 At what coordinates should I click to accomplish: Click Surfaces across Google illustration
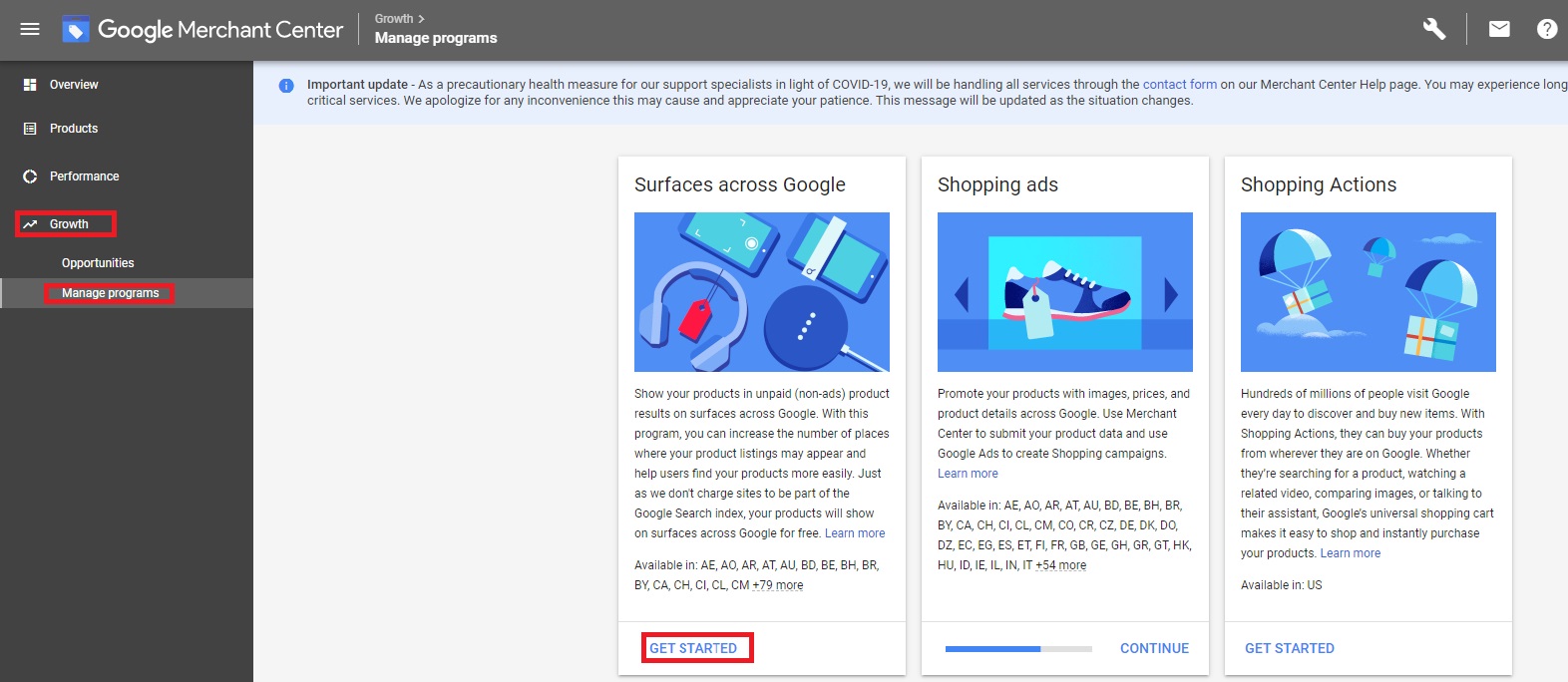tap(762, 292)
